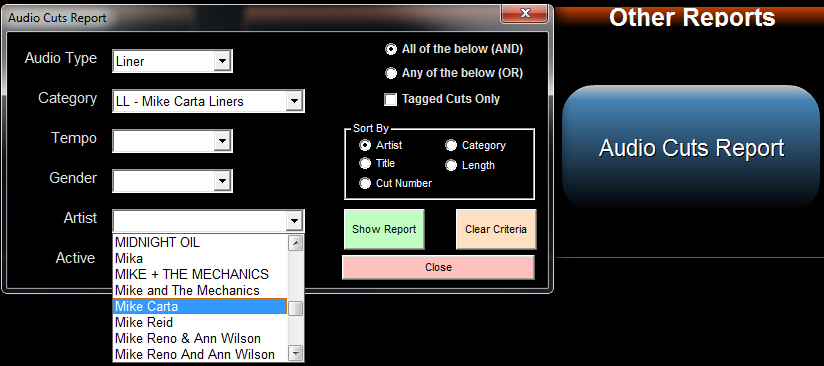This screenshot has width=824, height=366.
Task: Sort by Category radio button
Action: pyautogui.click(x=451, y=145)
